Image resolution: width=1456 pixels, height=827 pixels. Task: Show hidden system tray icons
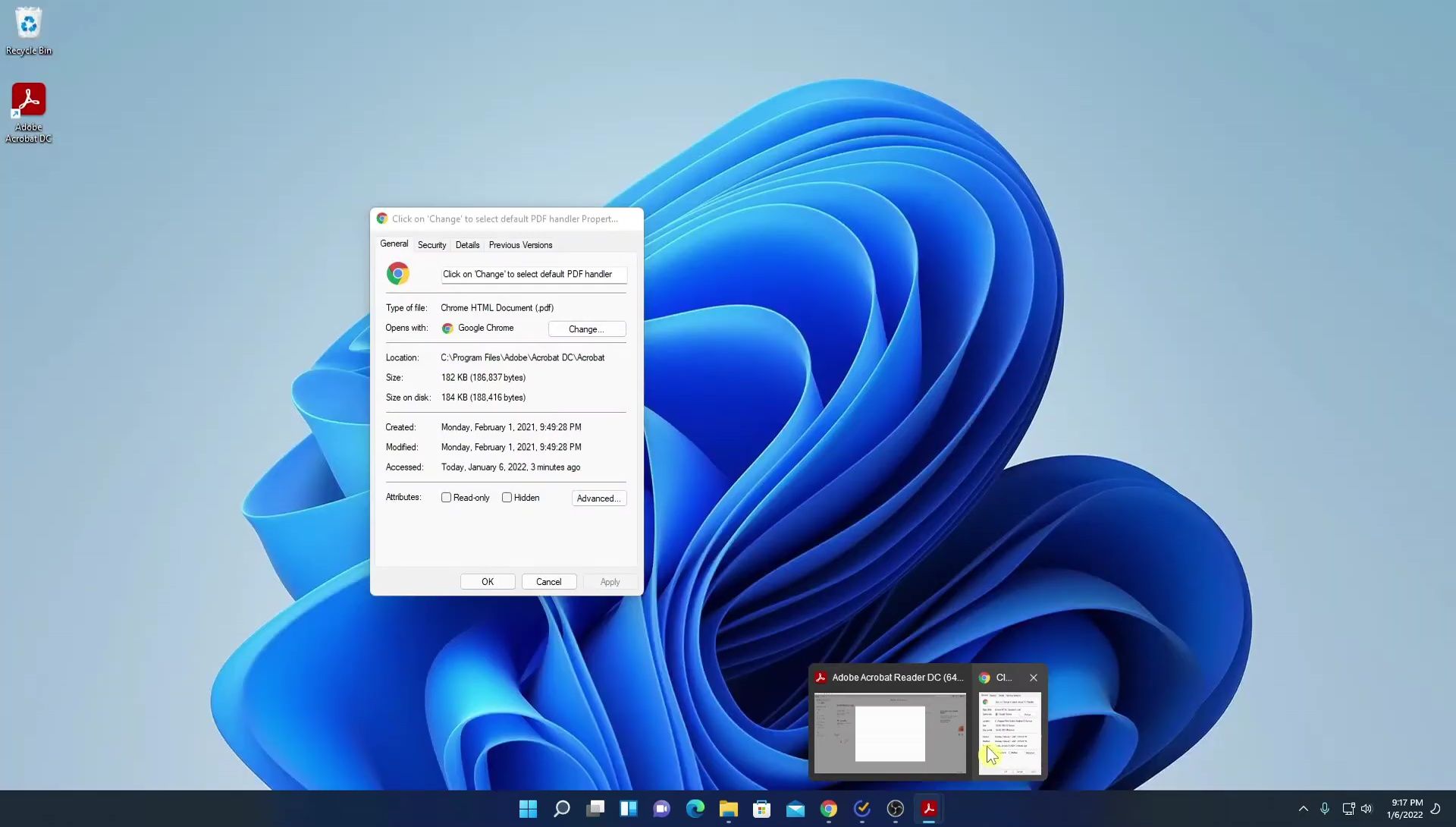(1304, 809)
